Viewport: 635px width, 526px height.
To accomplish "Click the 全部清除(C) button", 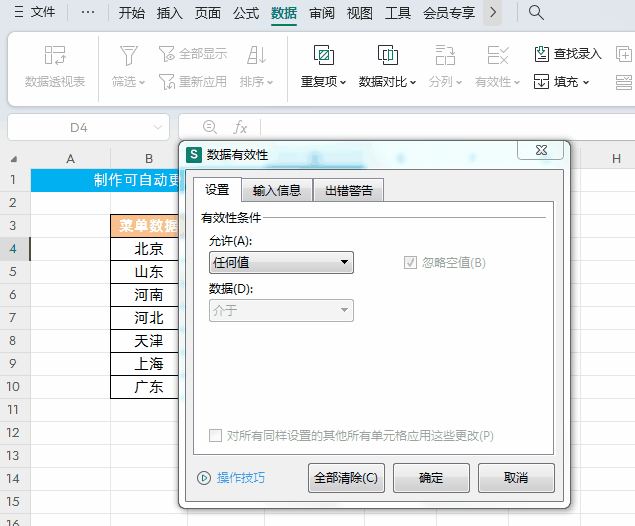I will pyautogui.click(x=346, y=478).
